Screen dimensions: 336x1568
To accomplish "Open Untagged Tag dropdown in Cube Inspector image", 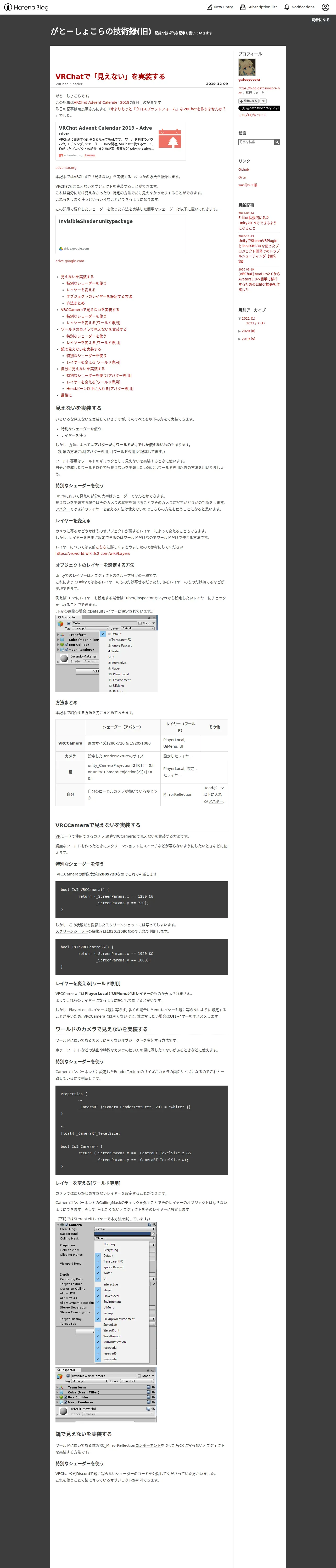I will pyautogui.click(x=90, y=628).
